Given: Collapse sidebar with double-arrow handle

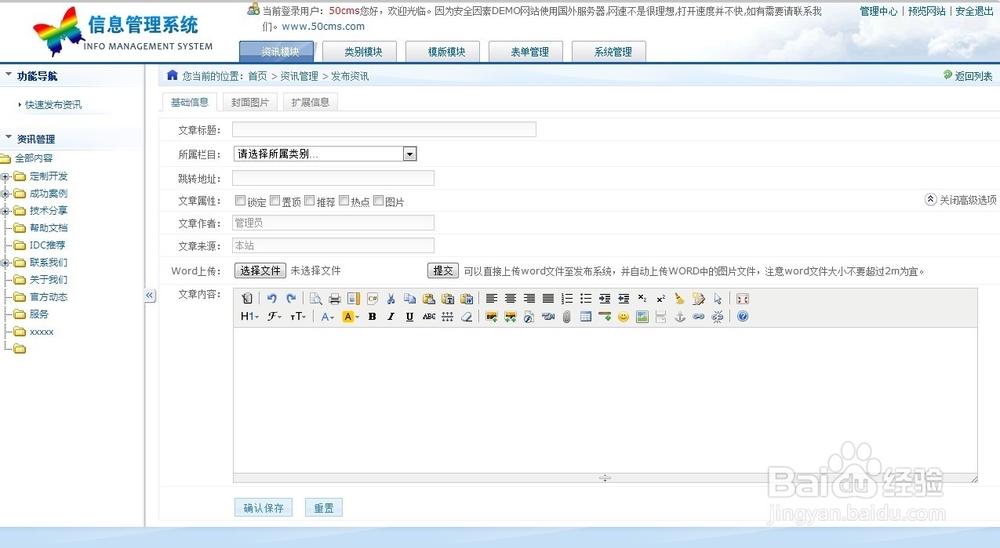Looking at the screenshot, I should pyautogui.click(x=149, y=295).
